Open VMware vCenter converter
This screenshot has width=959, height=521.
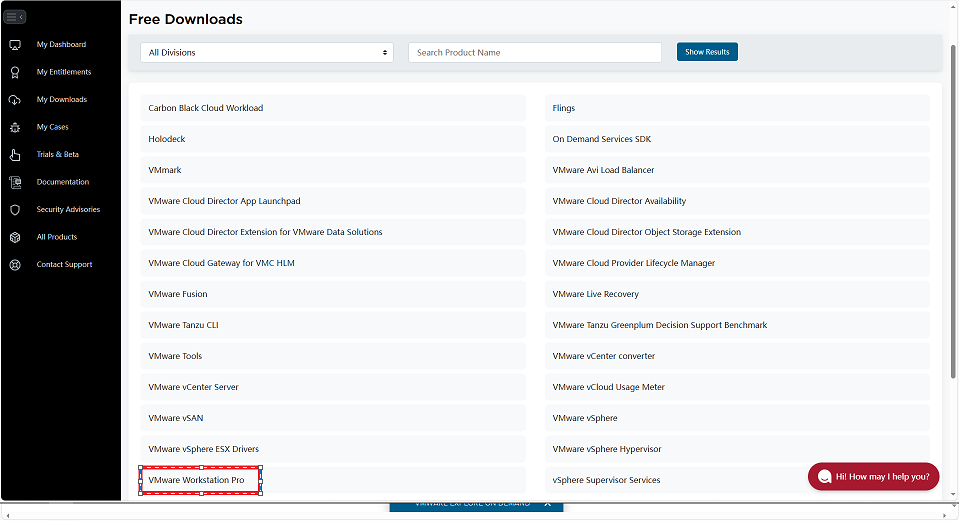pyautogui.click(x=737, y=356)
